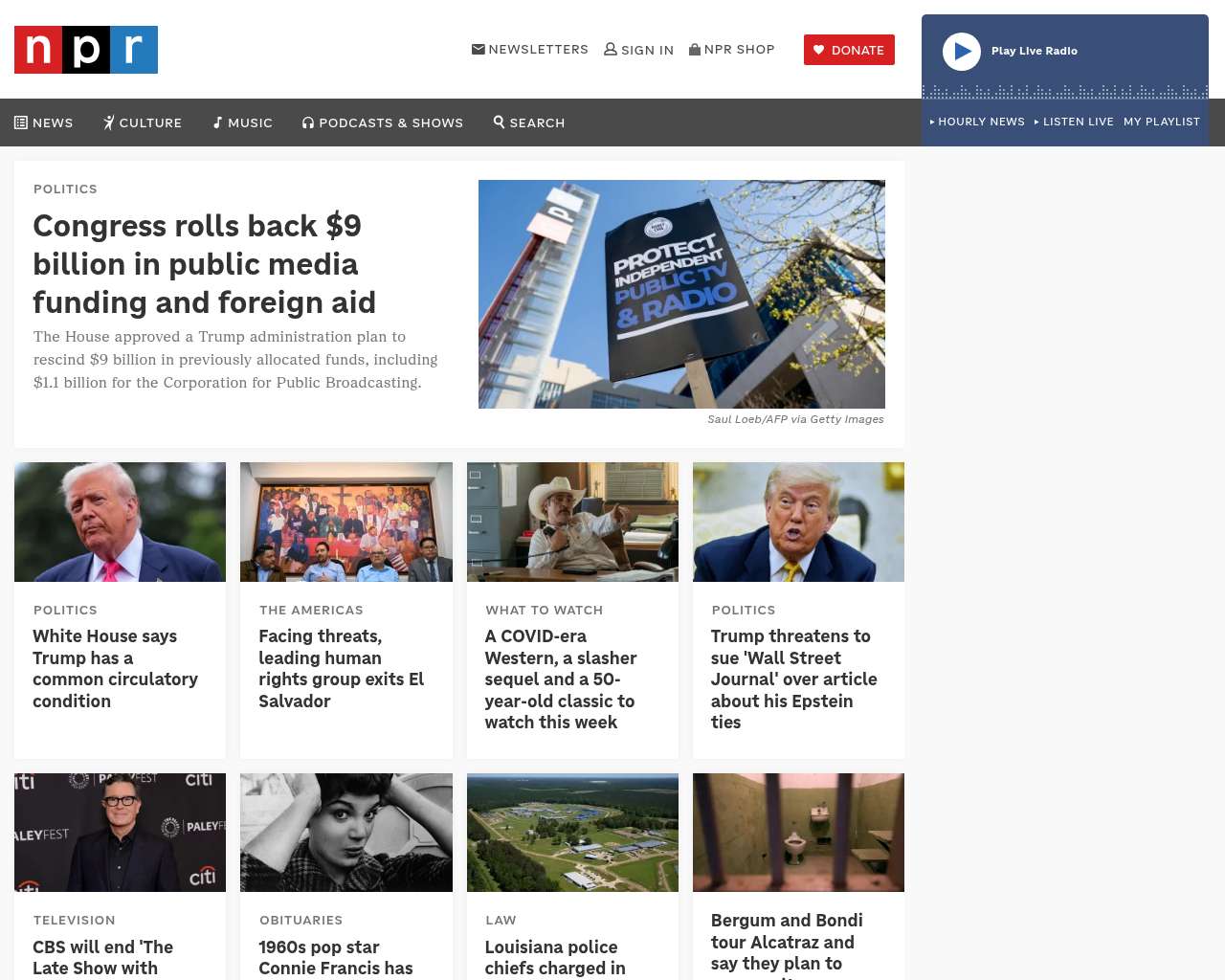Click the Podcasts headphones icon
1225x980 pixels.
click(308, 122)
